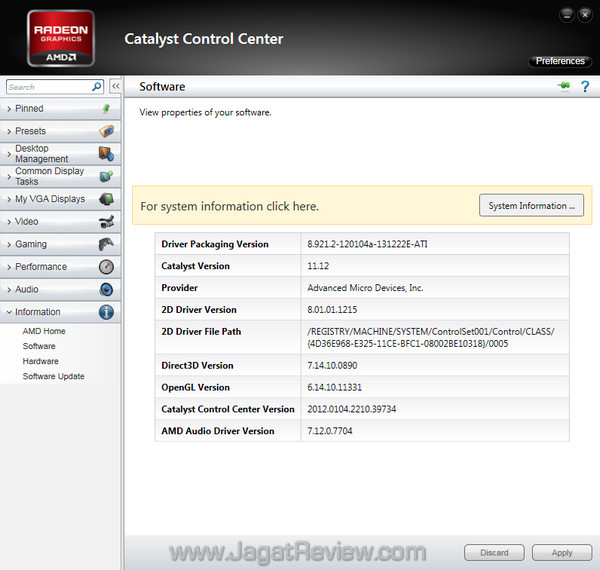Collapse the Information section
Image resolution: width=600 pixels, height=570 pixels.
click(60, 312)
